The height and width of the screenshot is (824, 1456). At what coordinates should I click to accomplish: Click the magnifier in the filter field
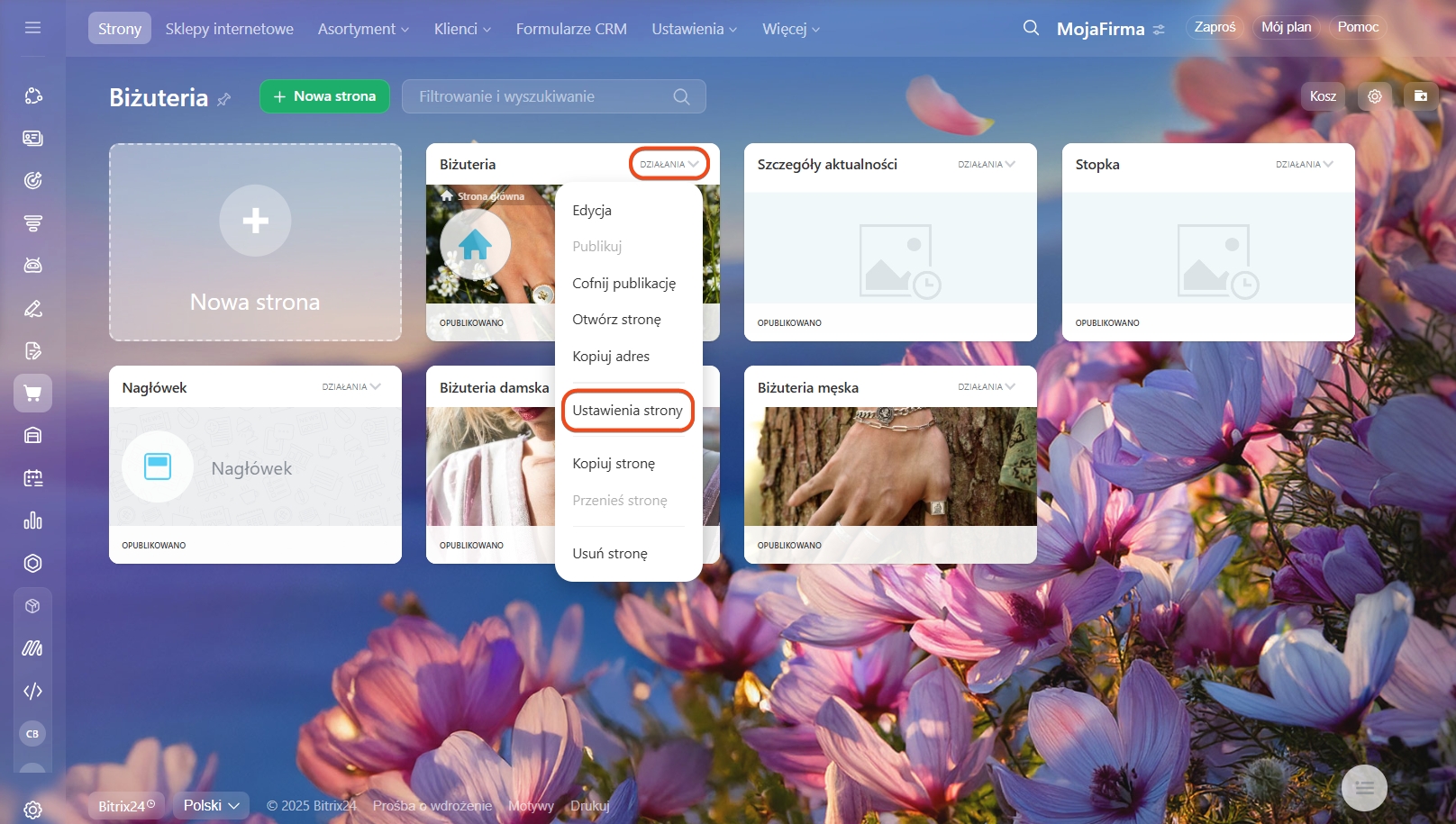tap(681, 96)
